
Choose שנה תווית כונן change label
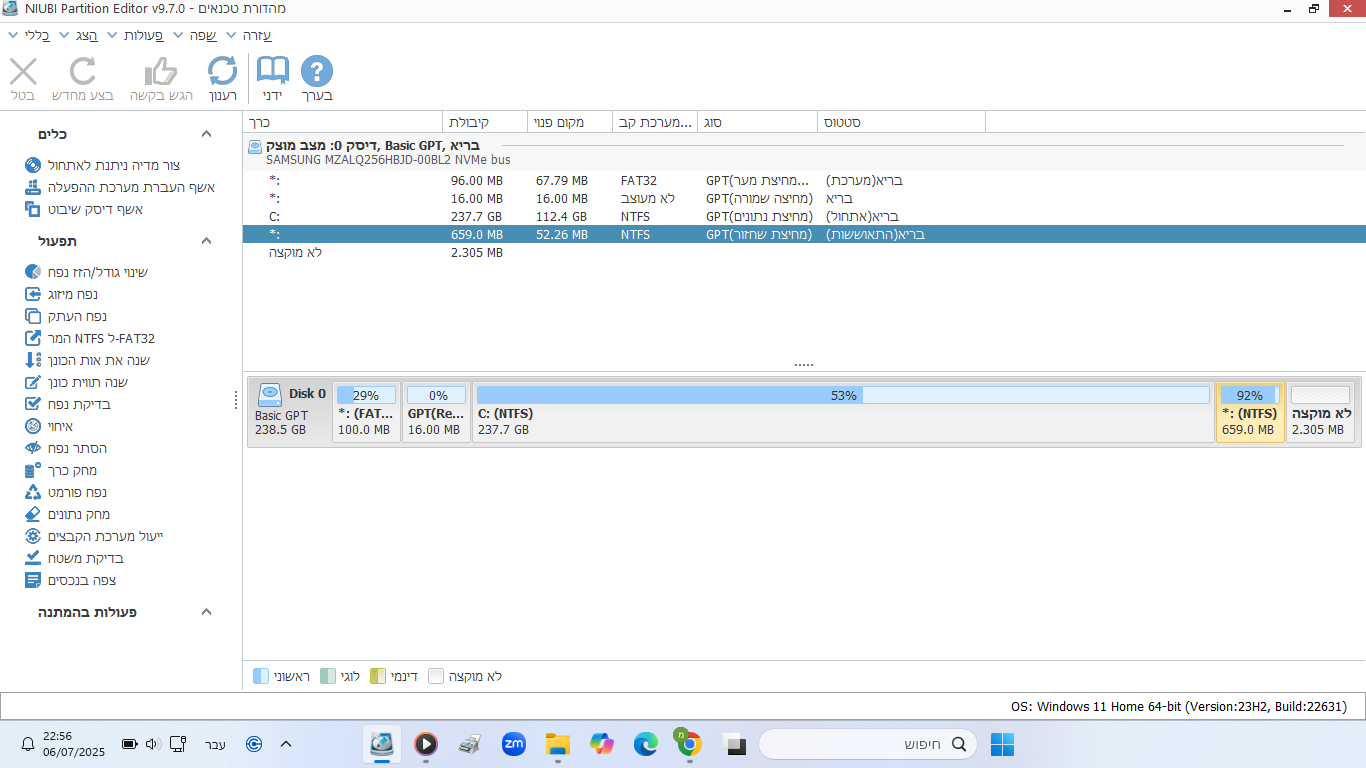(76, 382)
